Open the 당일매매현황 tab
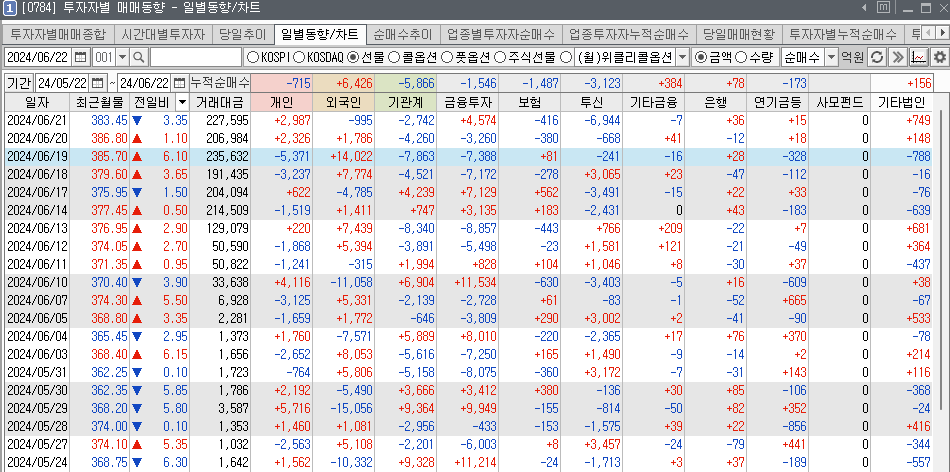 click(737, 34)
